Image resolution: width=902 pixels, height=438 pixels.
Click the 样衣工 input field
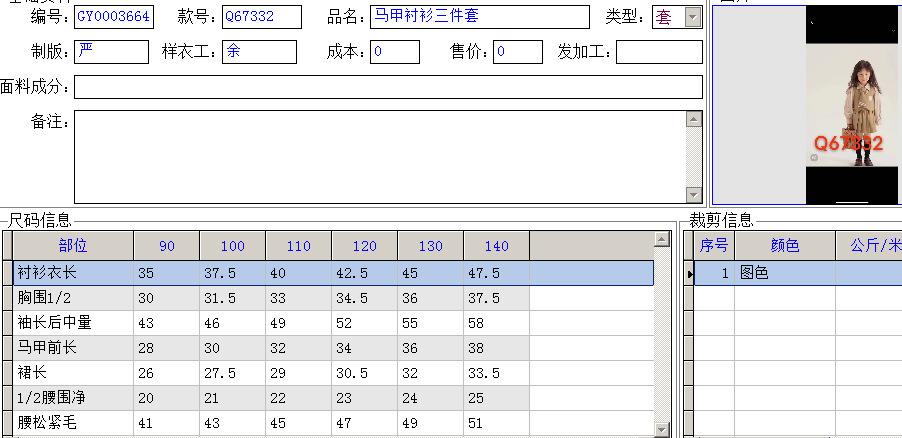tap(259, 52)
